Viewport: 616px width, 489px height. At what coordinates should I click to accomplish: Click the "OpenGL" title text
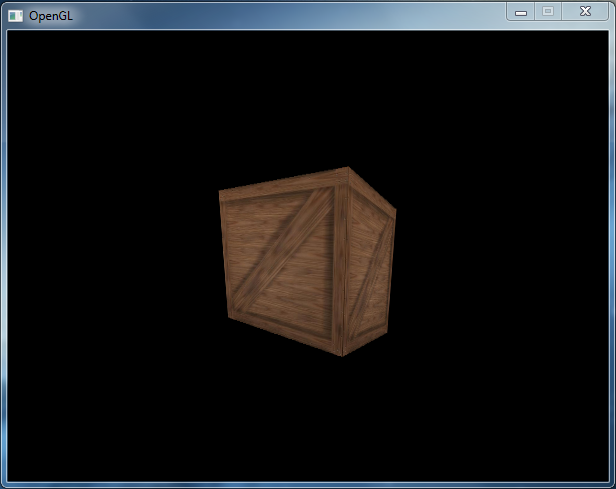pyautogui.click(x=50, y=16)
